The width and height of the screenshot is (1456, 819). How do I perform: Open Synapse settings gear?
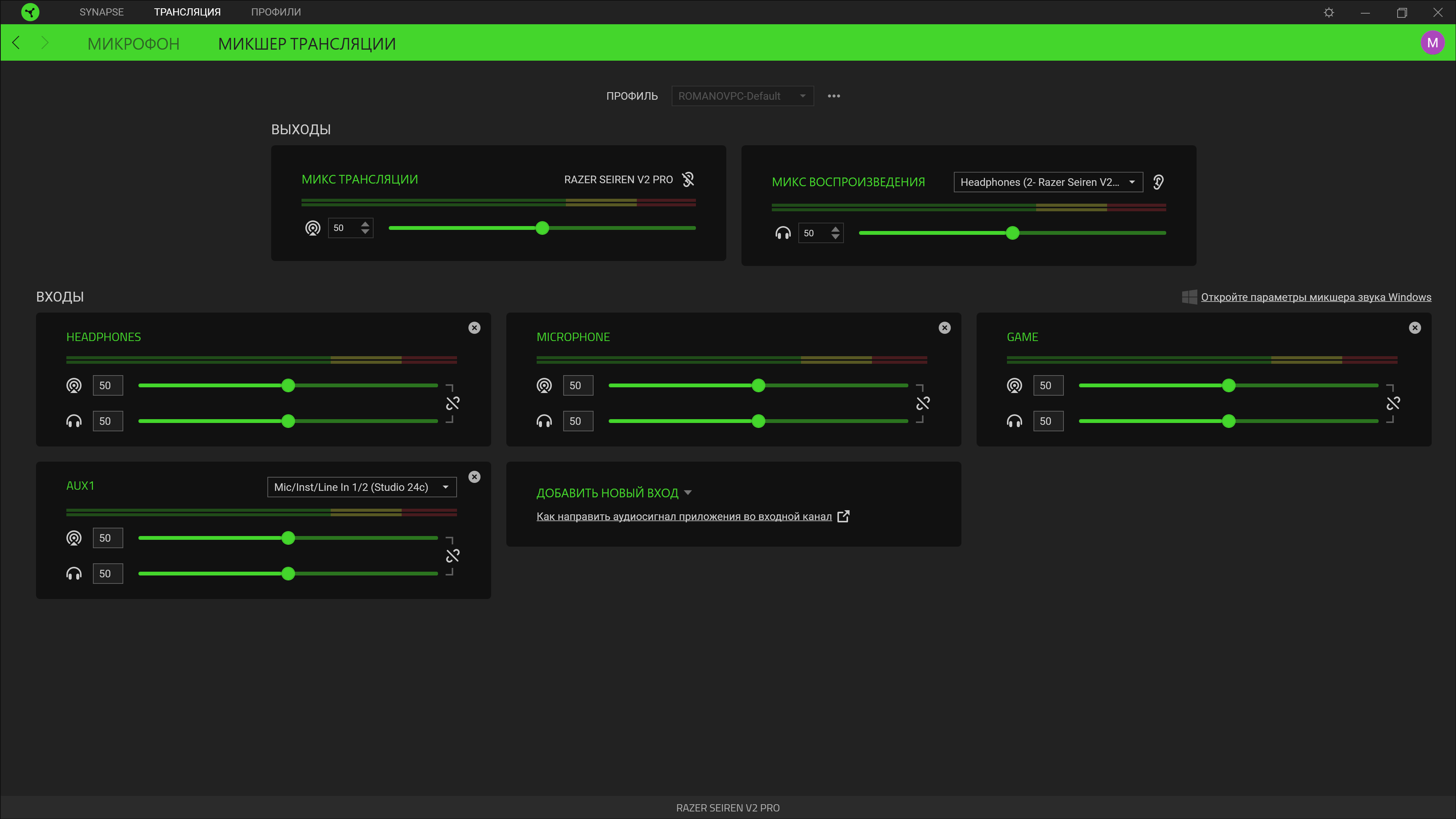(x=1328, y=13)
